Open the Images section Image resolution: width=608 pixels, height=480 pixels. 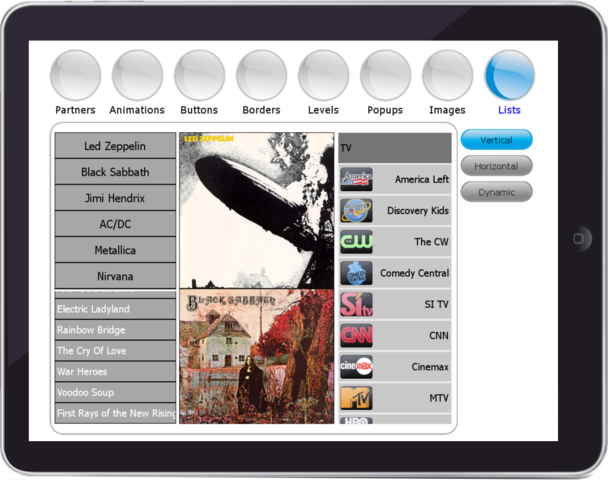(x=447, y=76)
